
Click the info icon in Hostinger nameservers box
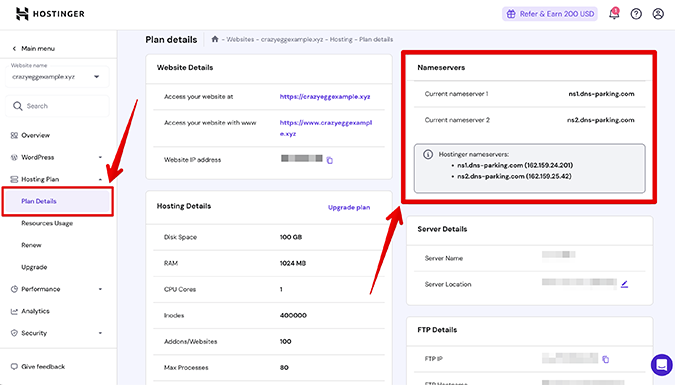tap(427, 154)
